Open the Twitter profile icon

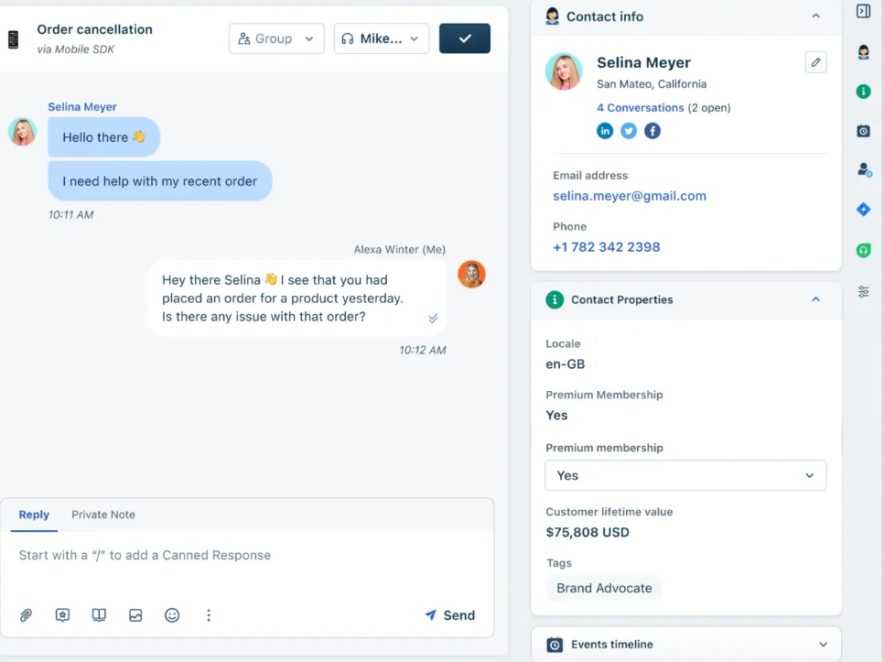click(629, 131)
